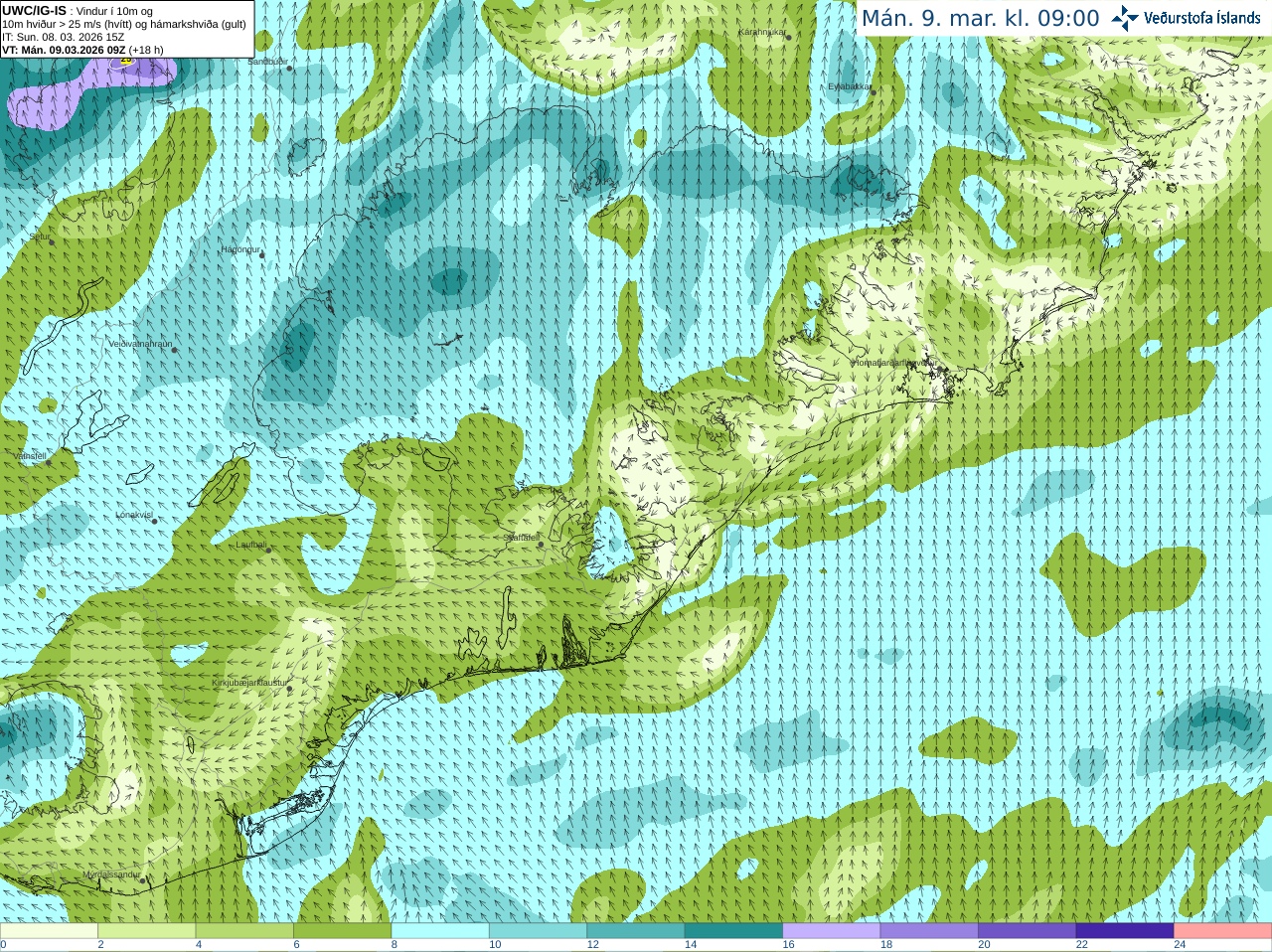Select the Laufbali station label
Screen dimensions: 1272x952
250,545
